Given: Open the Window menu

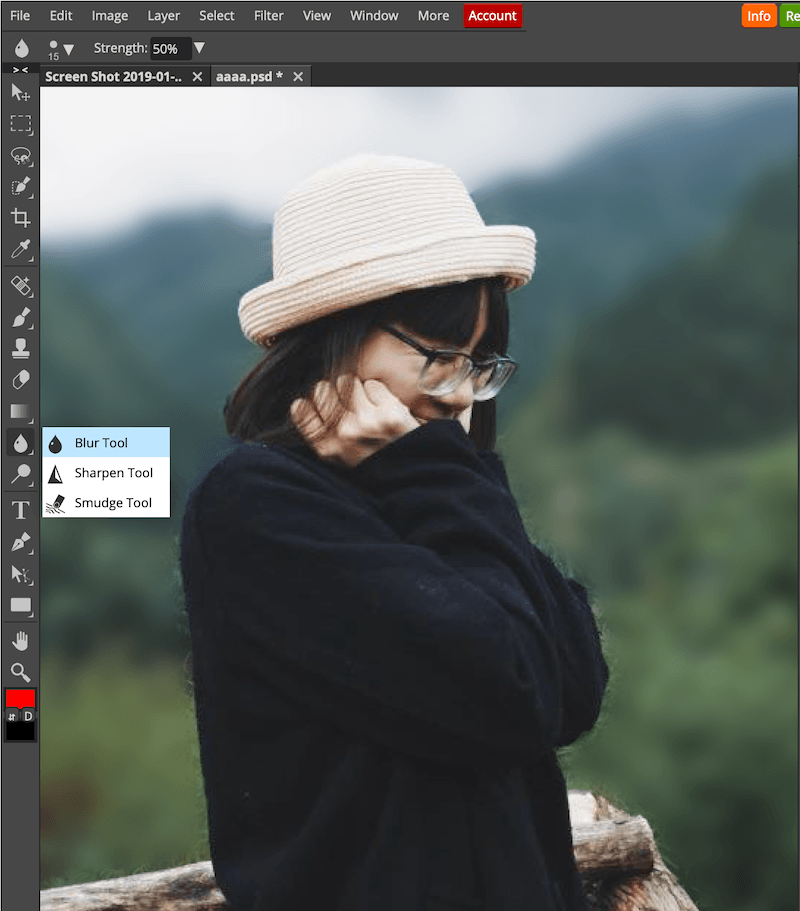Looking at the screenshot, I should click(374, 16).
